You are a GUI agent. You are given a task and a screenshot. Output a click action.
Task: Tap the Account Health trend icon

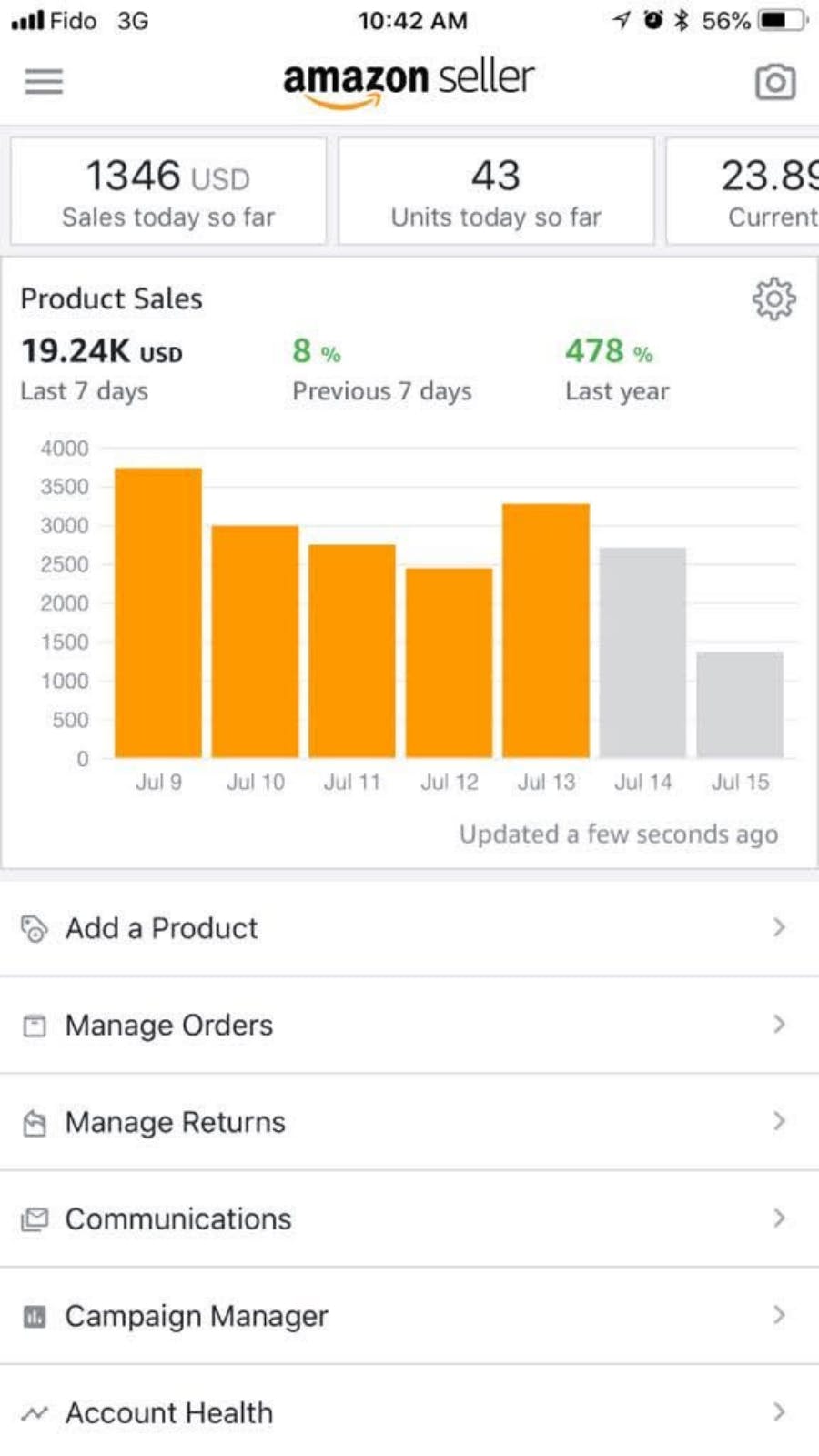tap(34, 1413)
